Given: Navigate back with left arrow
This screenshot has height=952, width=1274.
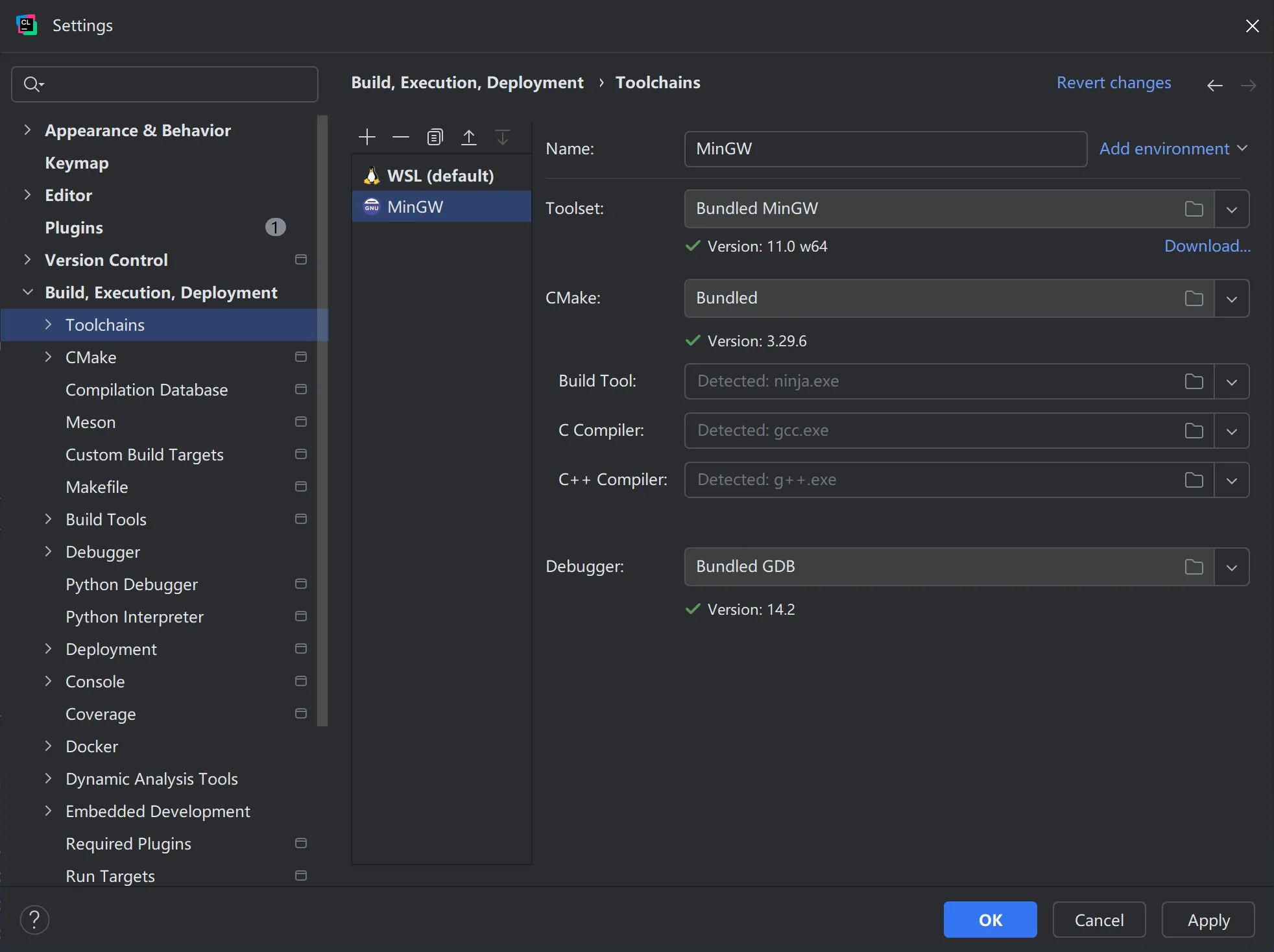Looking at the screenshot, I should click(x=1215, y=85).
